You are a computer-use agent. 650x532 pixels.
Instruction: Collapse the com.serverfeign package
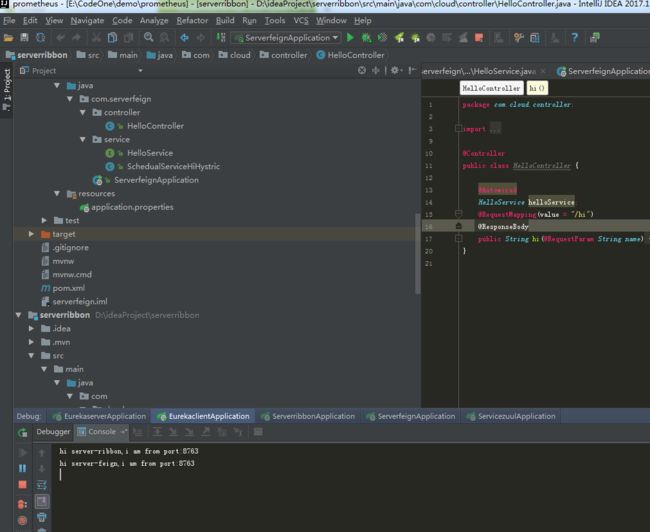[x=70, y=99]
